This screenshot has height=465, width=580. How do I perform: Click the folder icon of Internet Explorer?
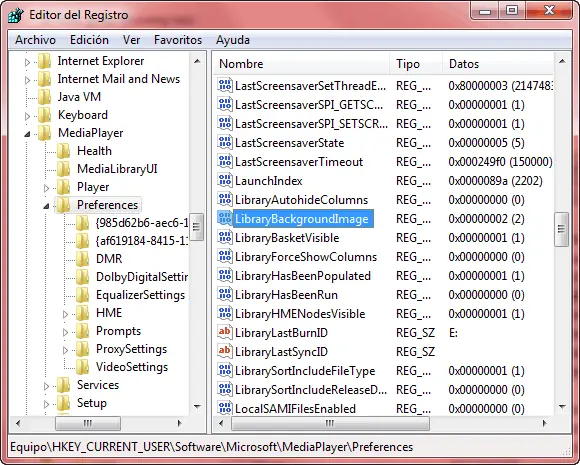tap(45, 61)
